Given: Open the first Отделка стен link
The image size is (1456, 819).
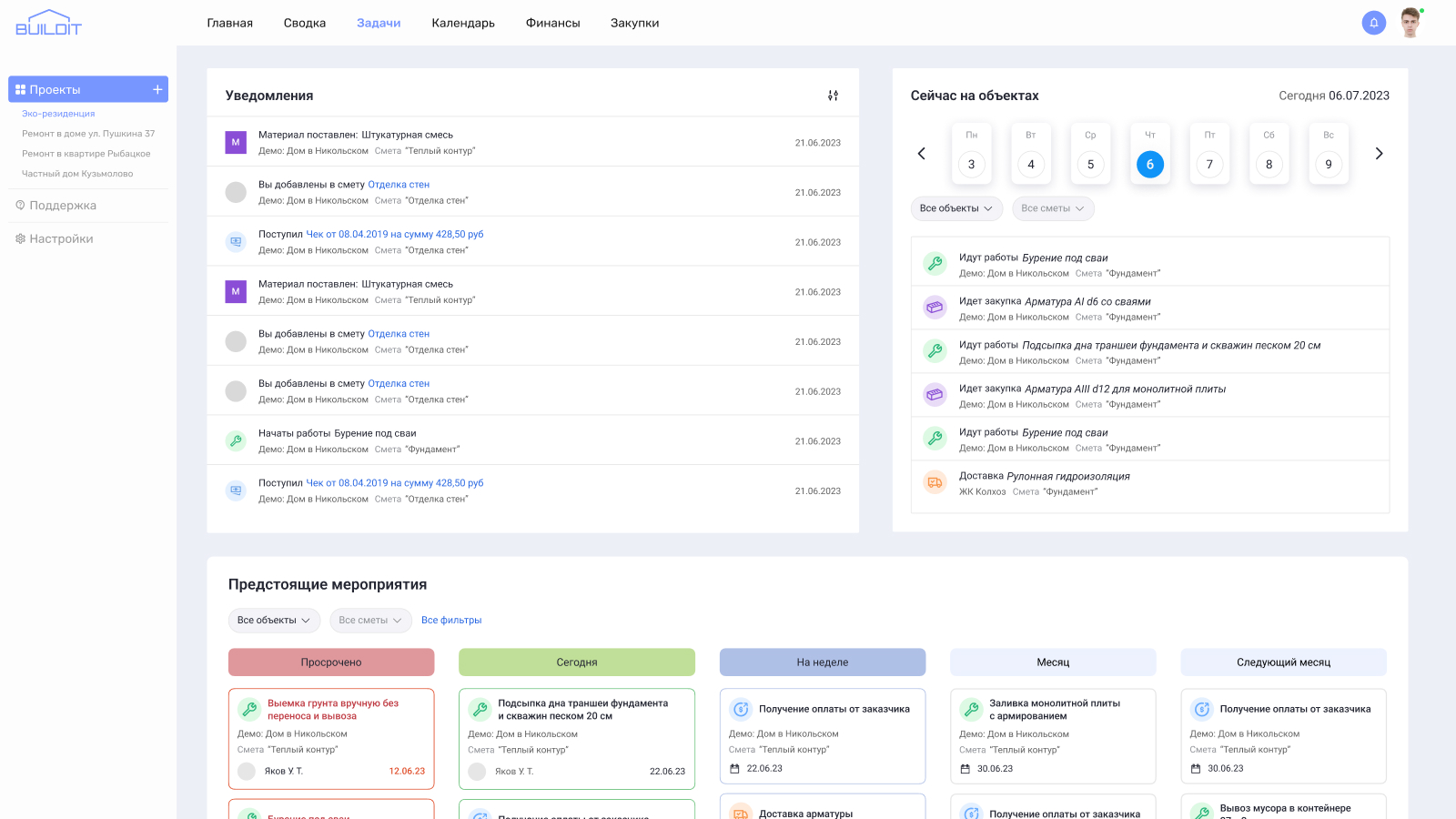Looking at the screenshot, I should (x=399, y=185).
